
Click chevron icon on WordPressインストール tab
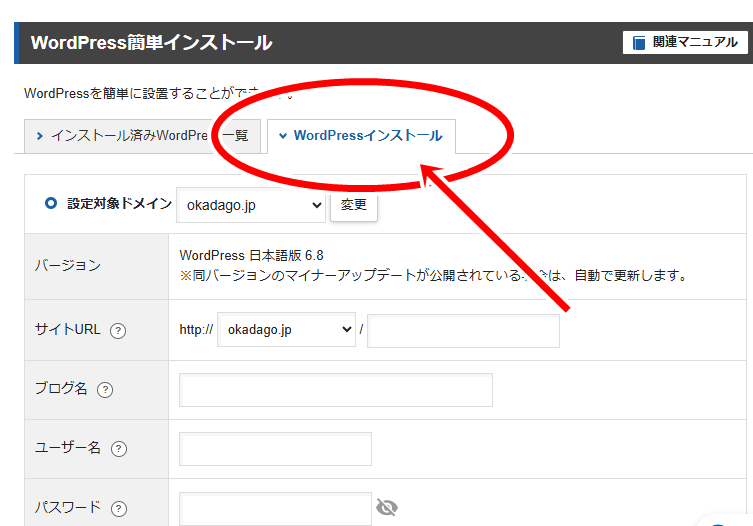pos(283,136)
